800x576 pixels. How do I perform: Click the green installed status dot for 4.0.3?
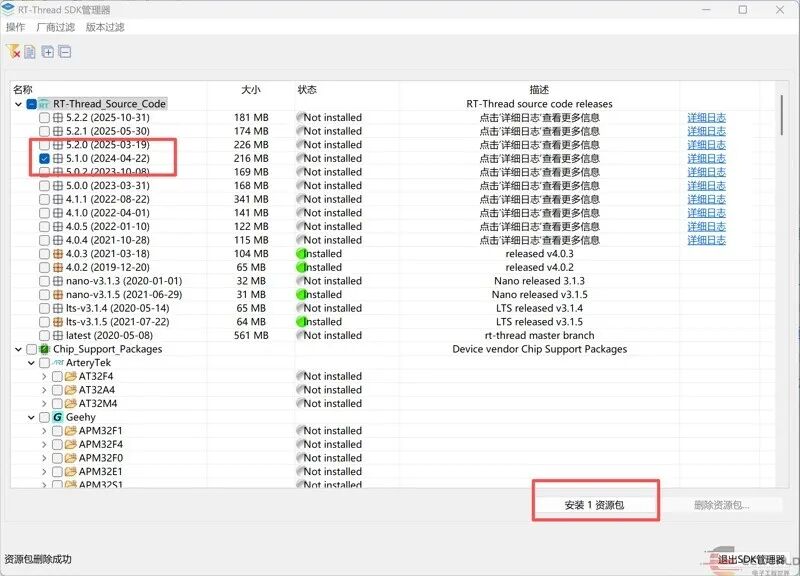pyautogui.click(x=301, y=254)
